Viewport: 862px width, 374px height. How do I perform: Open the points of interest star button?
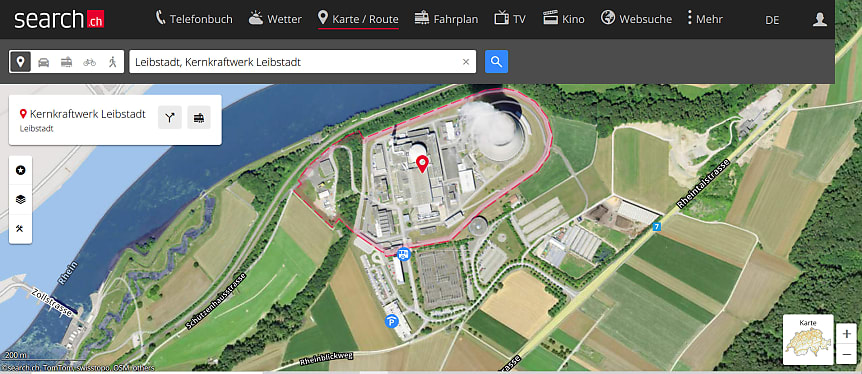click(x=20, y=170)
